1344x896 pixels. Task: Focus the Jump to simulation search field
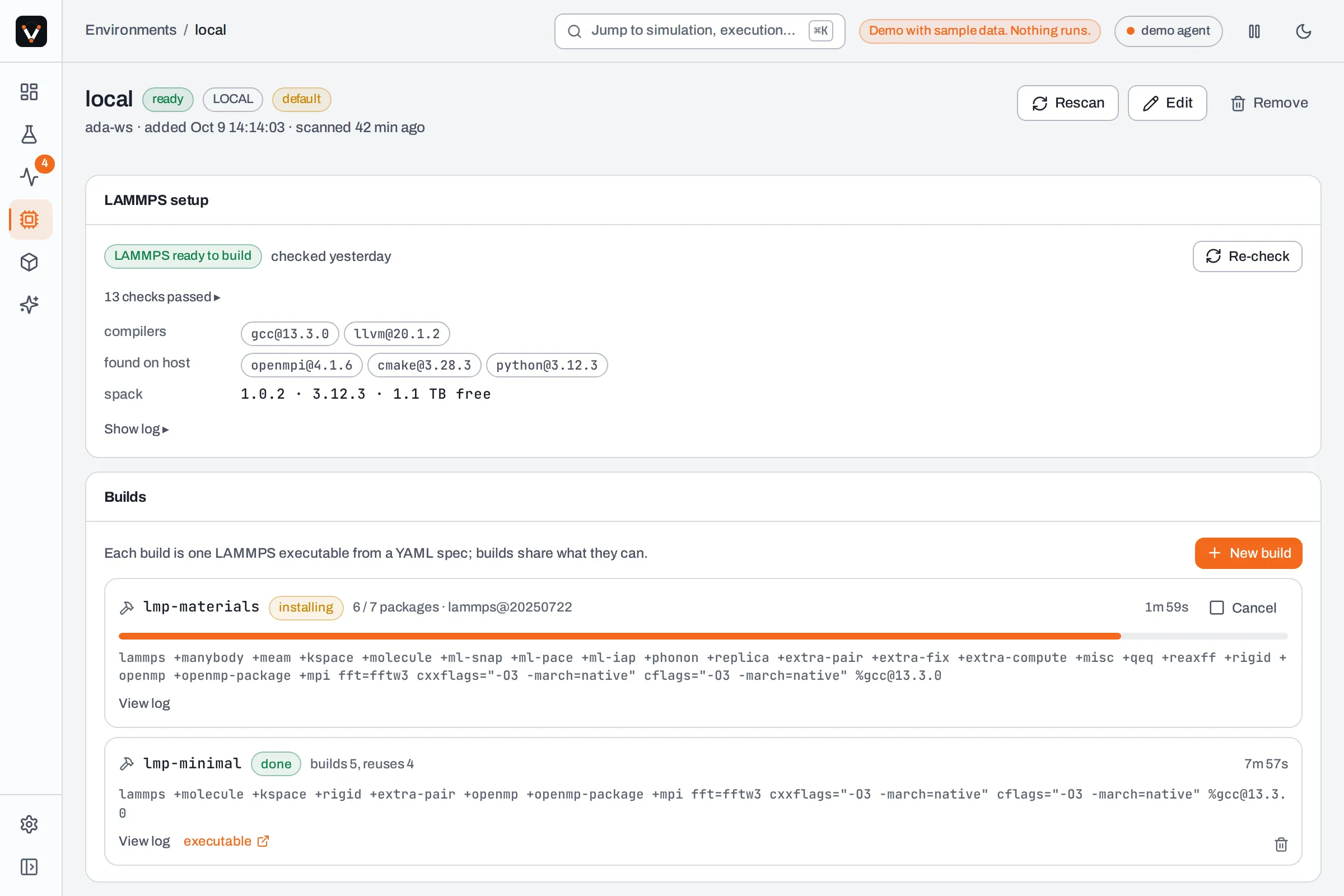point(699,31)
